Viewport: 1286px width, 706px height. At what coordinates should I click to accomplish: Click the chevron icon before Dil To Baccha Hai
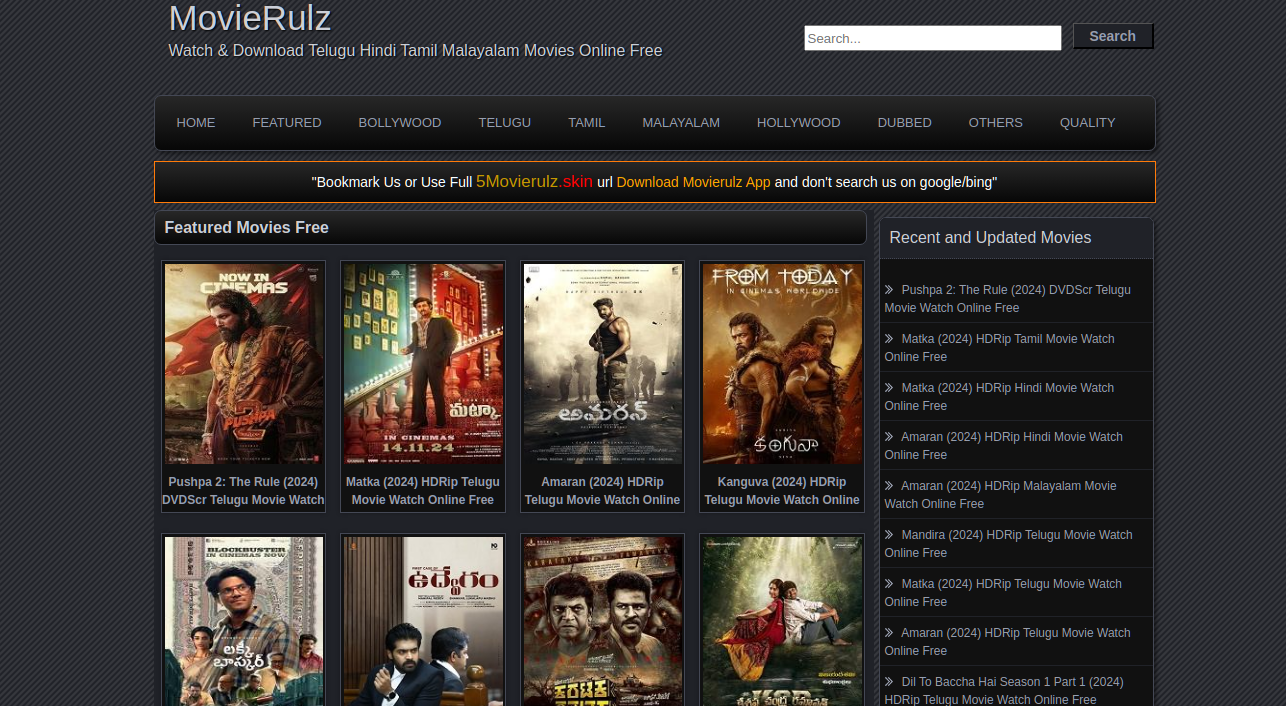point(889,682)
